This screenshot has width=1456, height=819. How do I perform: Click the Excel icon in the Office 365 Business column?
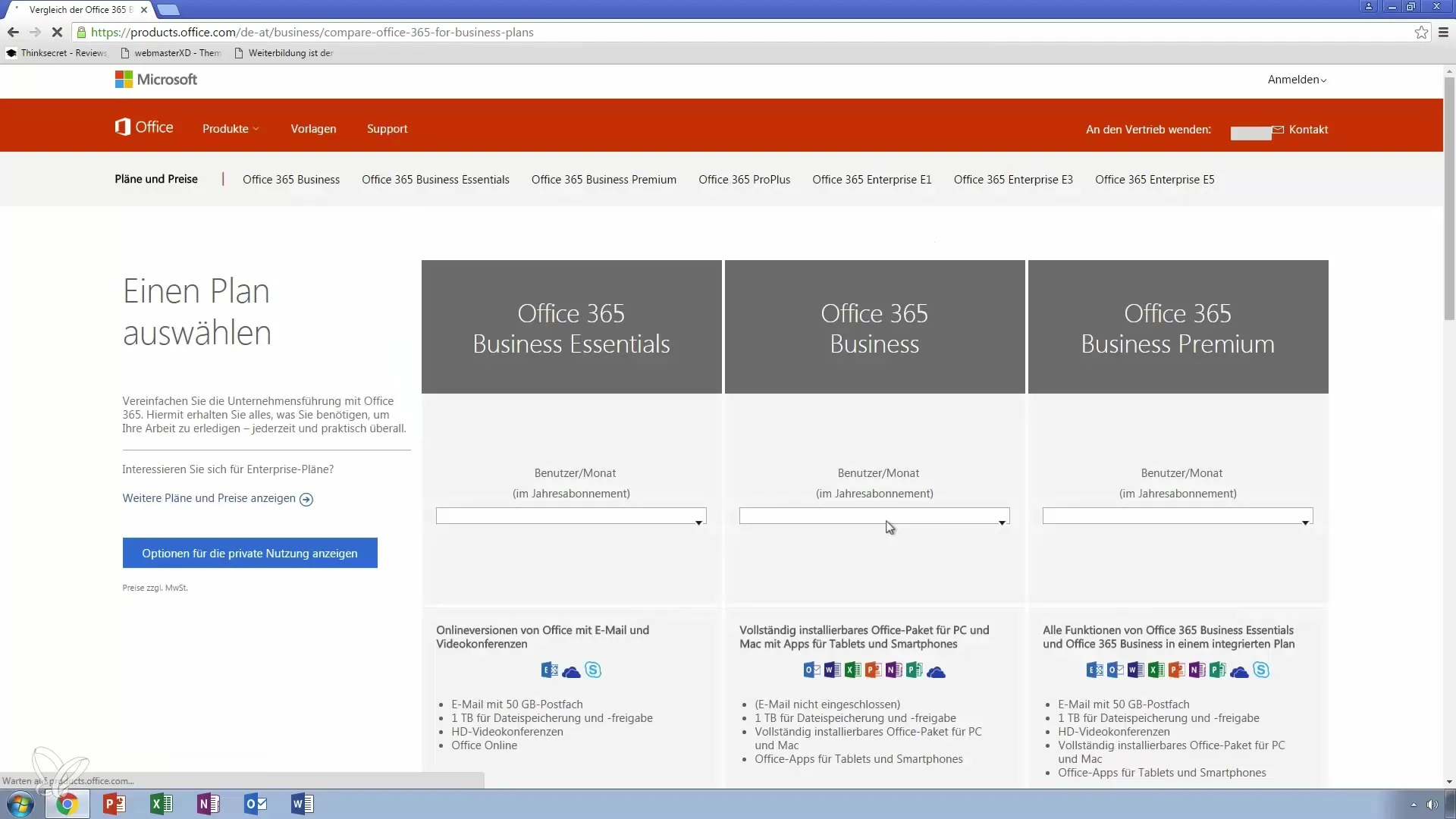coord(852,670)
